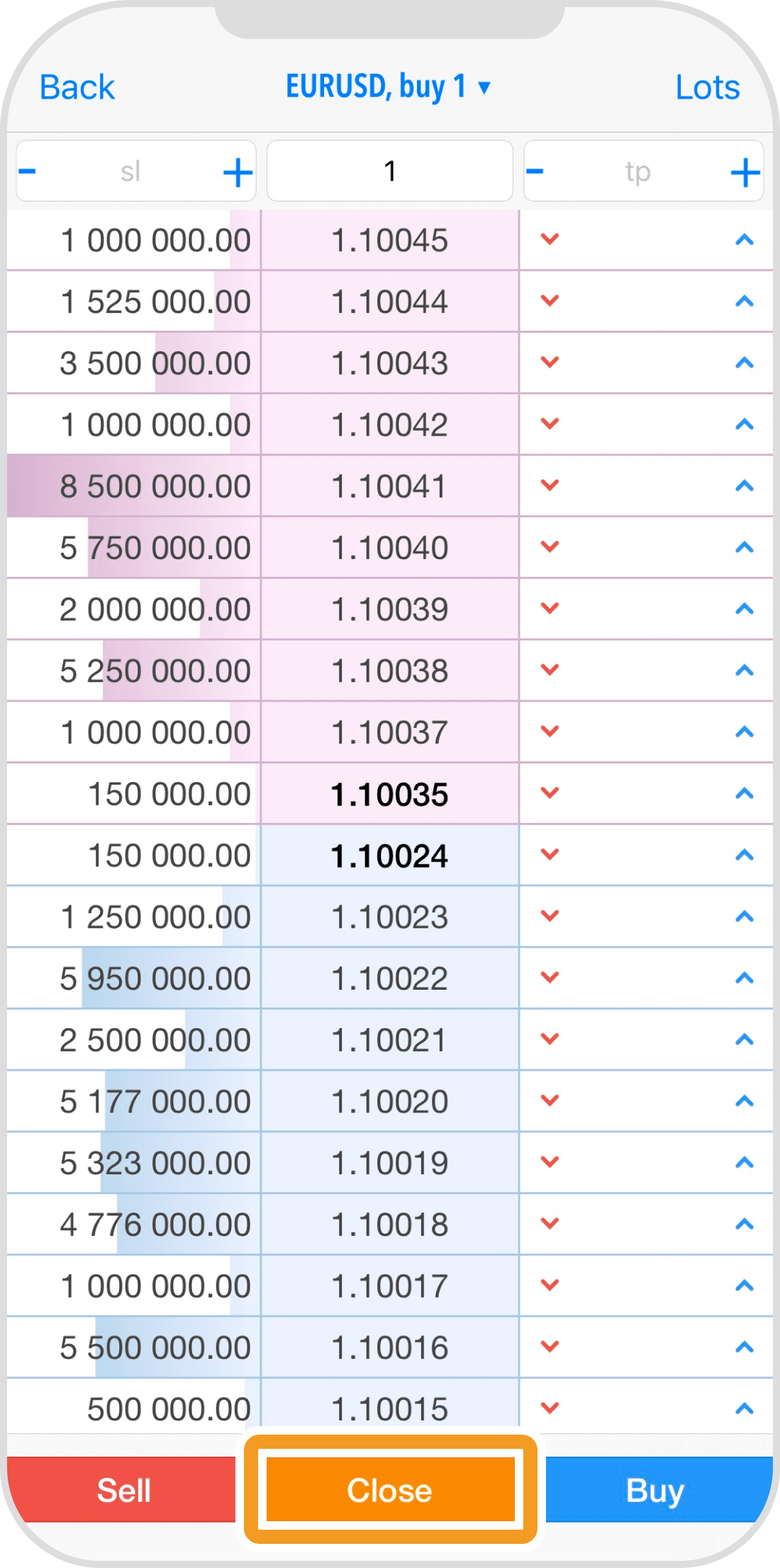Tap red down arrow beside price 1.10020
This screenshot has width=780, height=1568.
click(x=550, y=1100)
